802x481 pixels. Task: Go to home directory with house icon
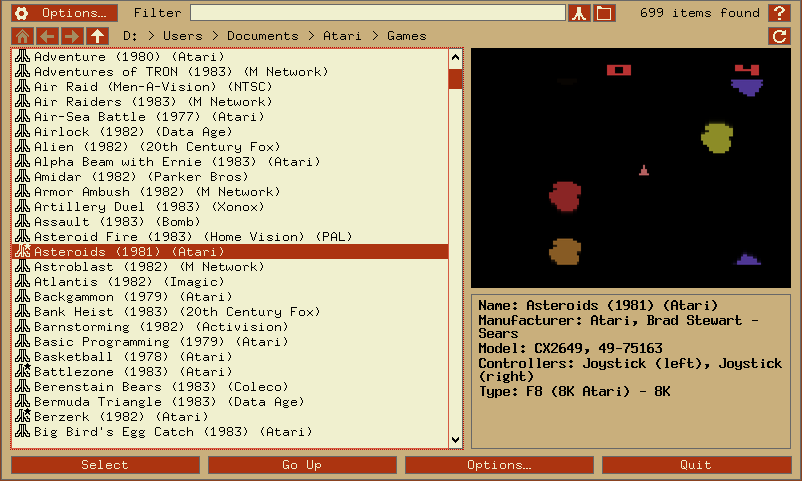[23, 36]
